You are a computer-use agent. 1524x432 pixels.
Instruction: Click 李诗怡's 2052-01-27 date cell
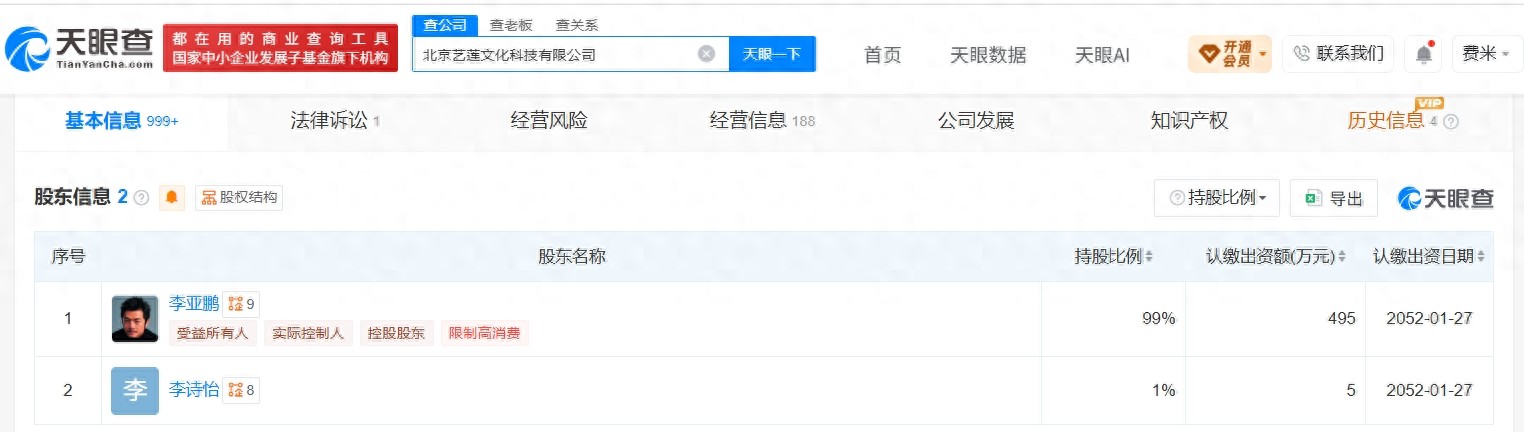[x=1430, y=390]
